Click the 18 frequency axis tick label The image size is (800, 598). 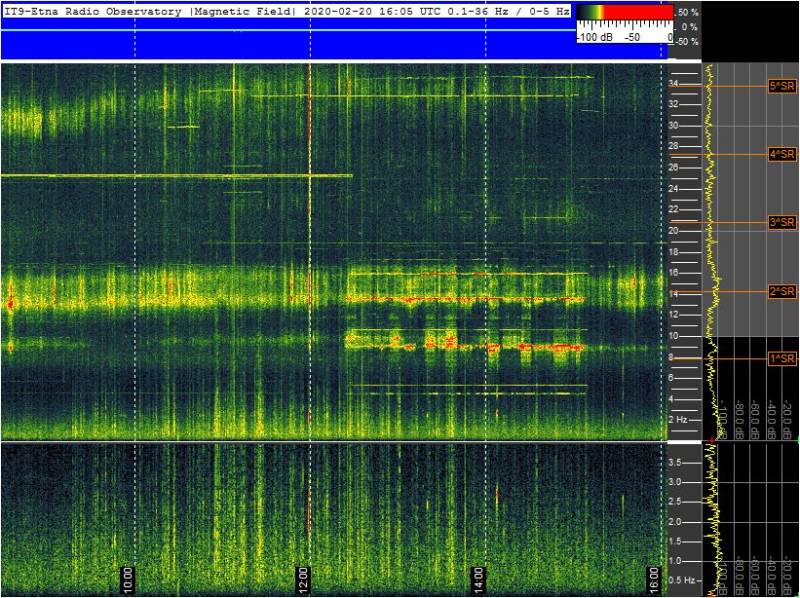(673, 252)
